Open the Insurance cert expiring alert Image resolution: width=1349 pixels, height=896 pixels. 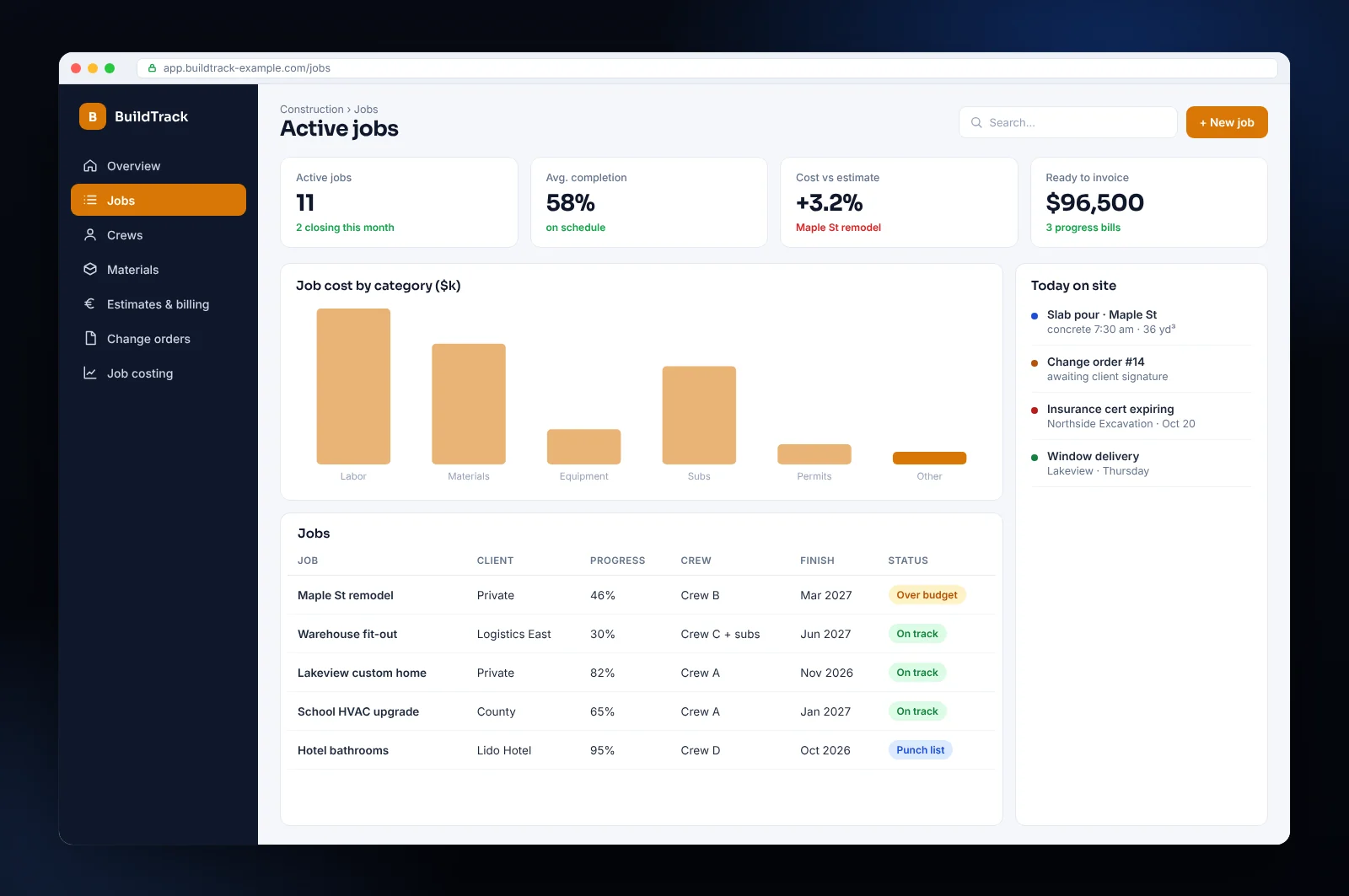point(1142,416)
